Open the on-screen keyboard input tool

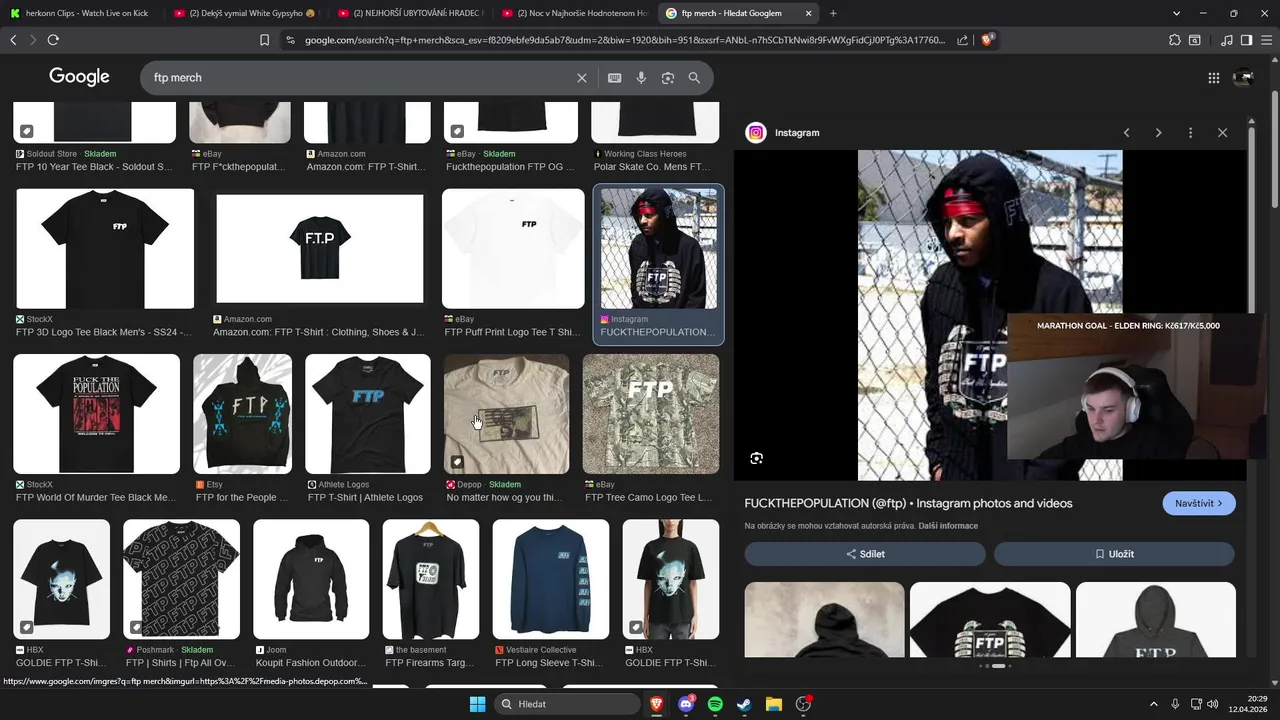pos(614,78)
